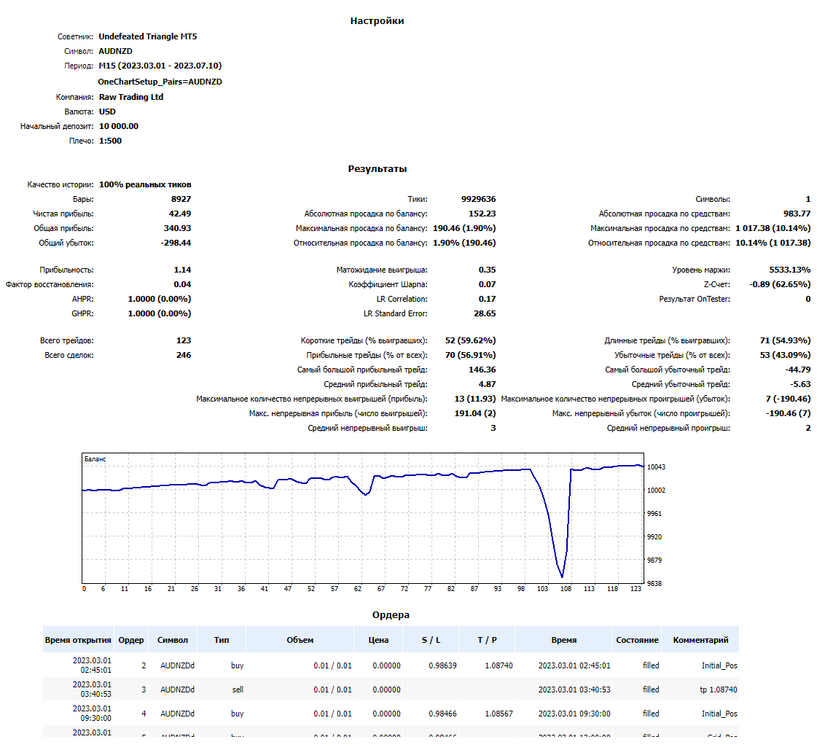Select the profit factor value 1.14
This screenshot has width=817, height=750.
tap(182, 270)
